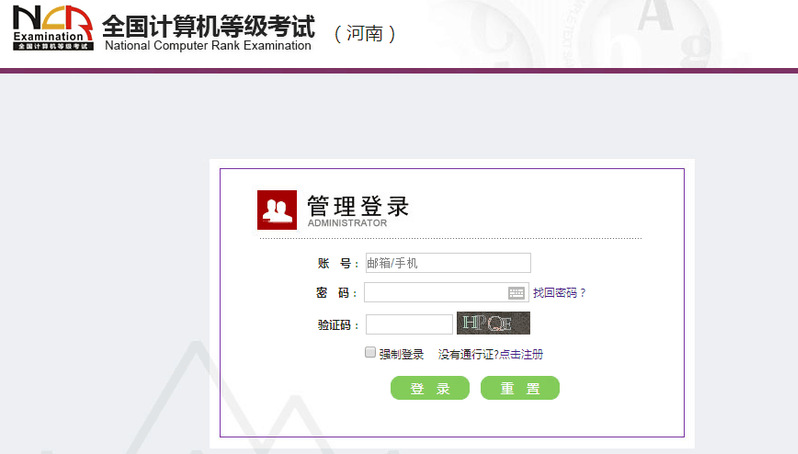Image resolution: width=798 pixels, height=454 pixels.
Task: Select the (河南) province label
Action: point(365,33)
